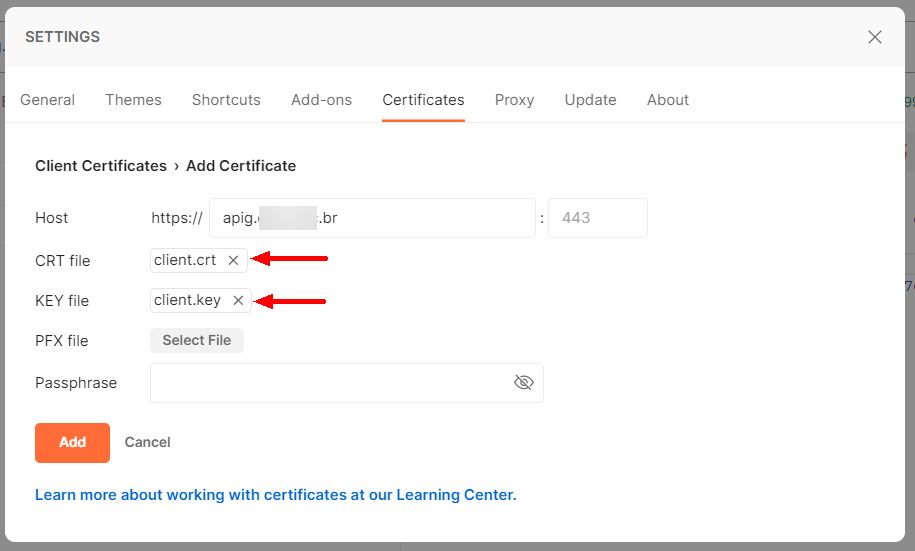915x551 pixels.
Task: Go back to Client Certificates breadcrumb
Action: click(x=100, y=166)
